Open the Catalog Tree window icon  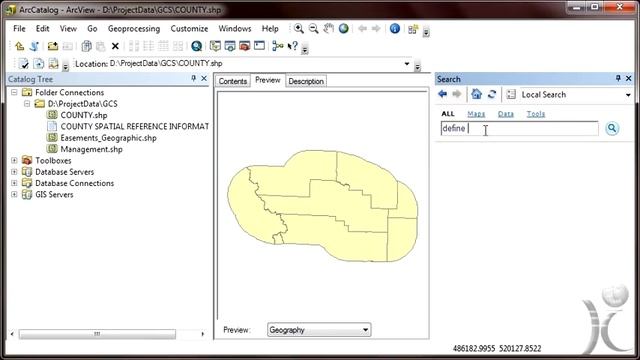[x=215, y=46]
